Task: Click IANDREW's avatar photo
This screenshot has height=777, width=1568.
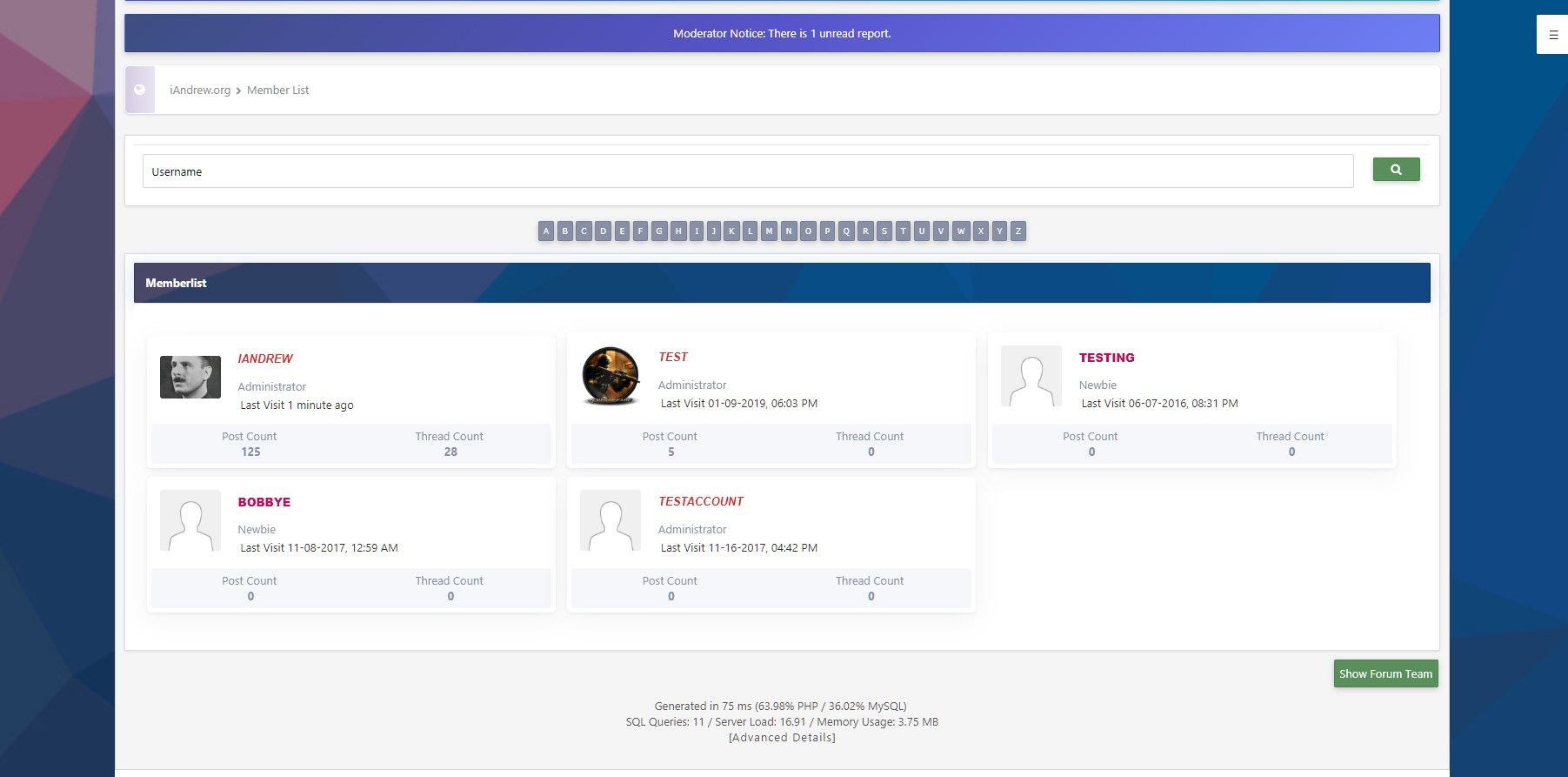Action: click(x=190, y=377)
